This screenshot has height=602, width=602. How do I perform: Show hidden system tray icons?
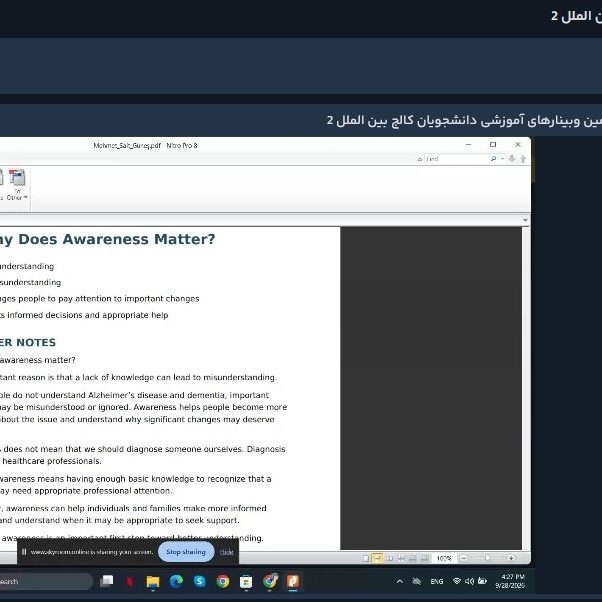click(x=400, y=581)
